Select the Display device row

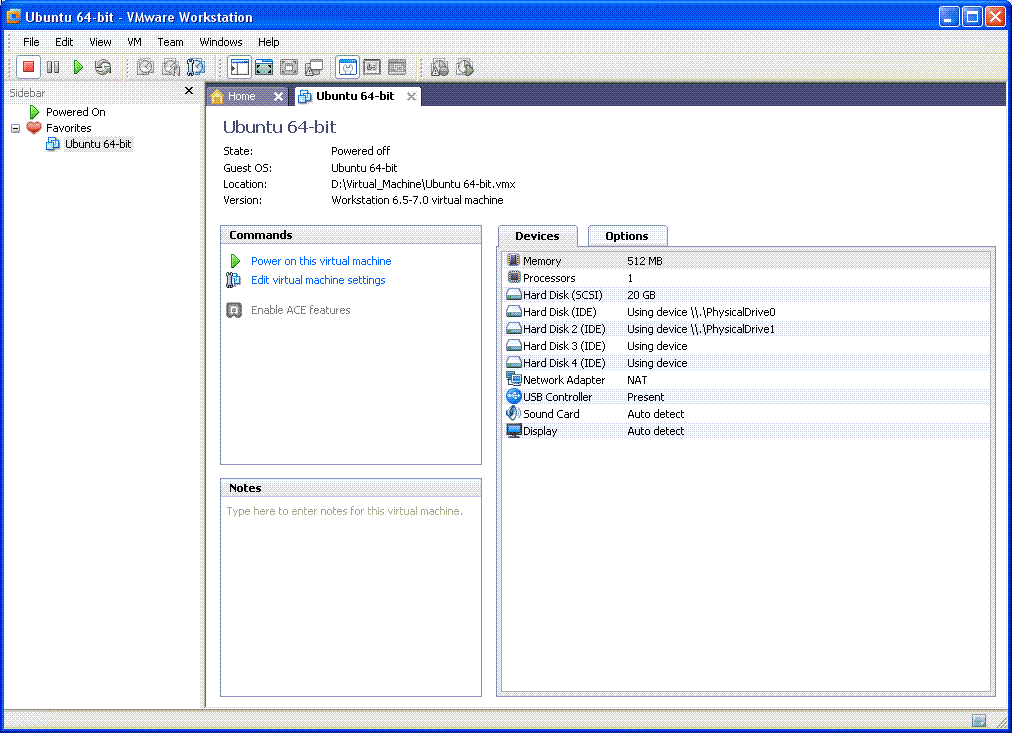(747, 431)
